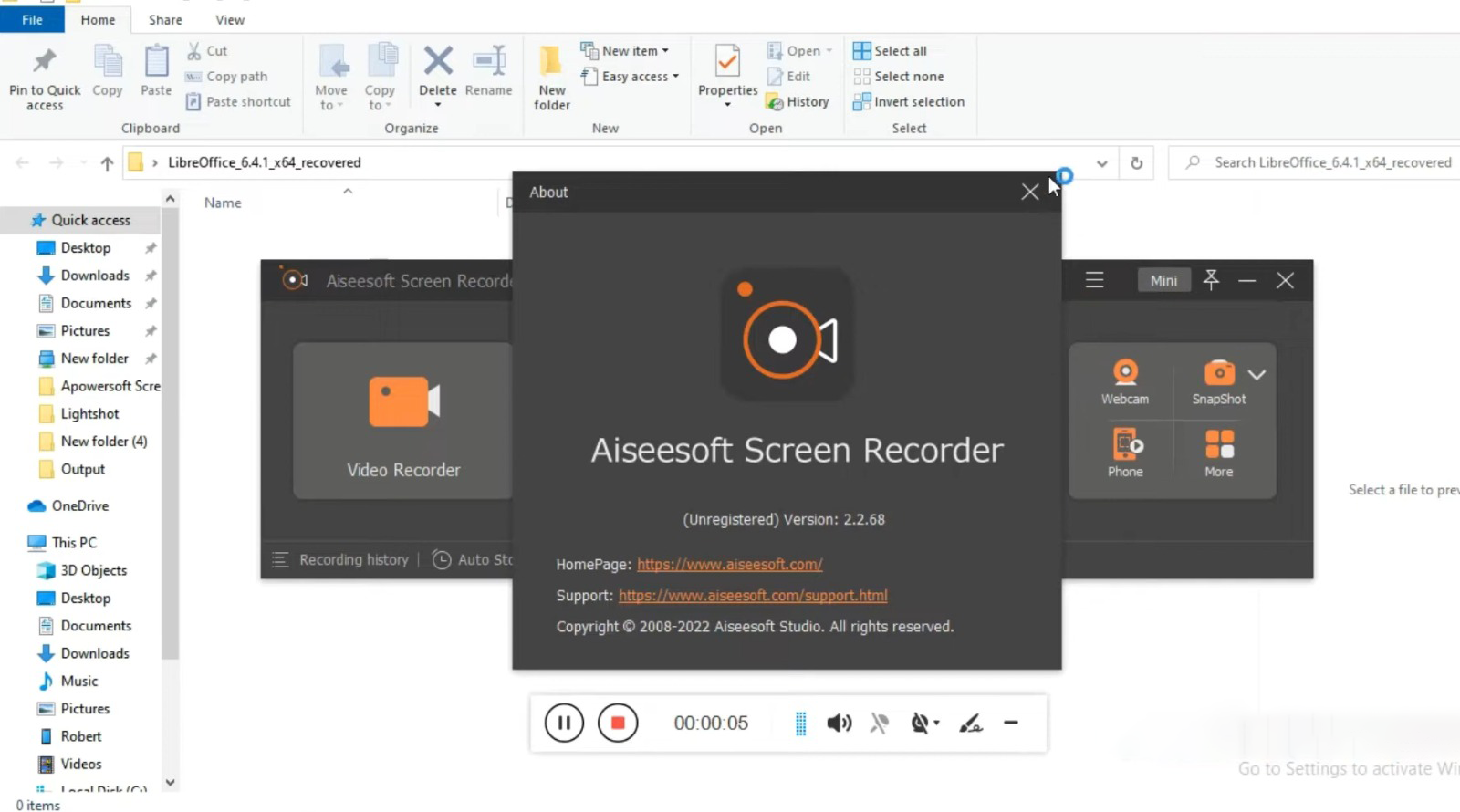Click the address bar path LibreOffice_6.4.1_x64_recovered
The image size is (1460, 812).
pyautogui.click(x=264, y=162)
